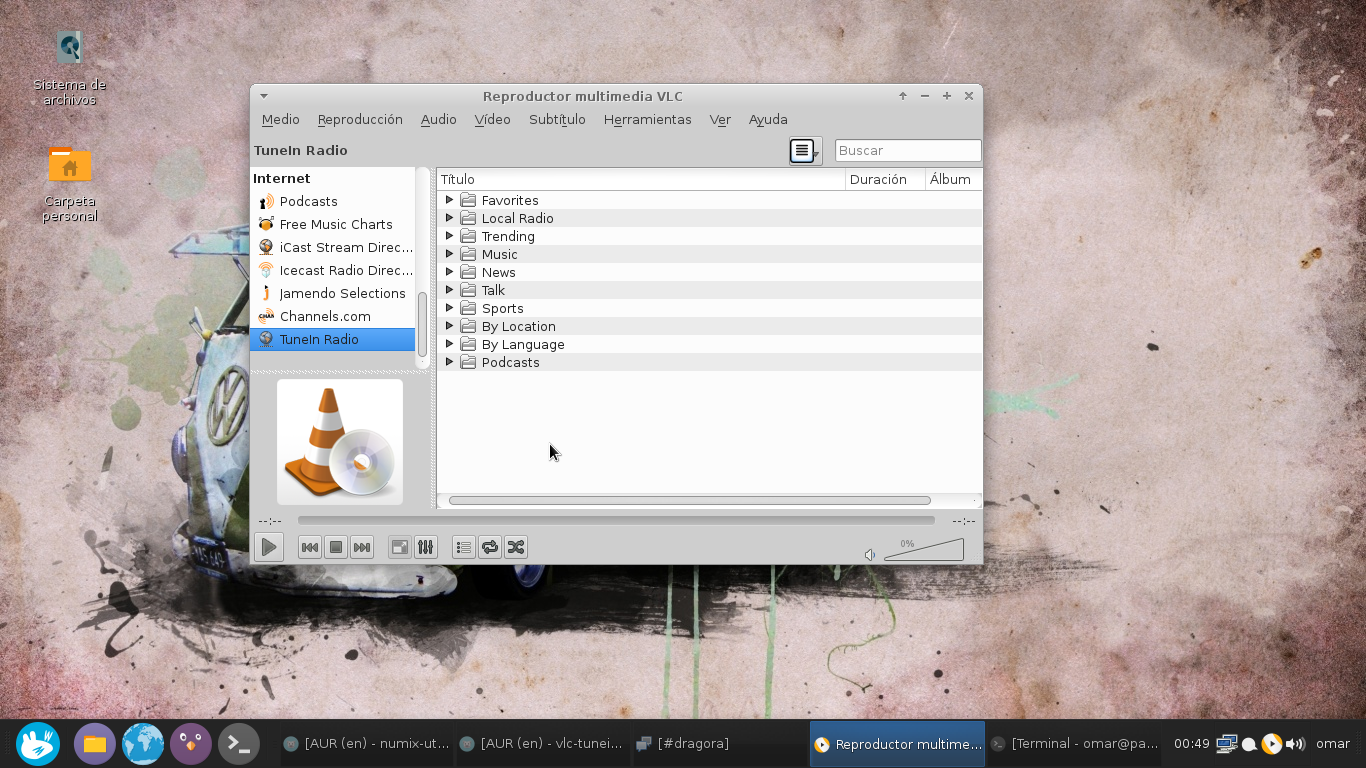Open the Ver menu
This screenshot has width=1366, height=768.
click(x=720, y=119)
